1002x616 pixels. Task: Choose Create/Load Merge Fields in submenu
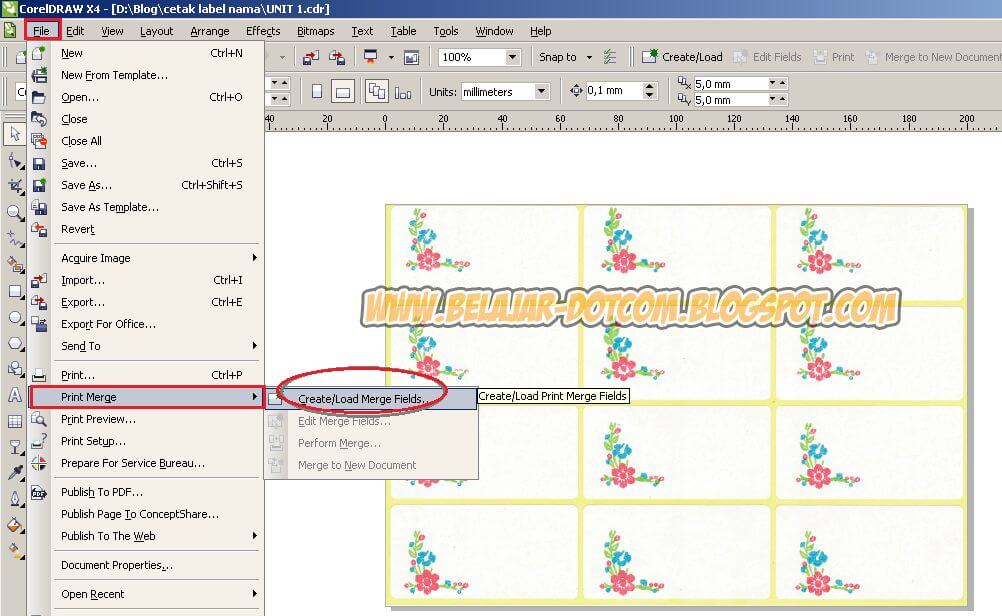371,399
